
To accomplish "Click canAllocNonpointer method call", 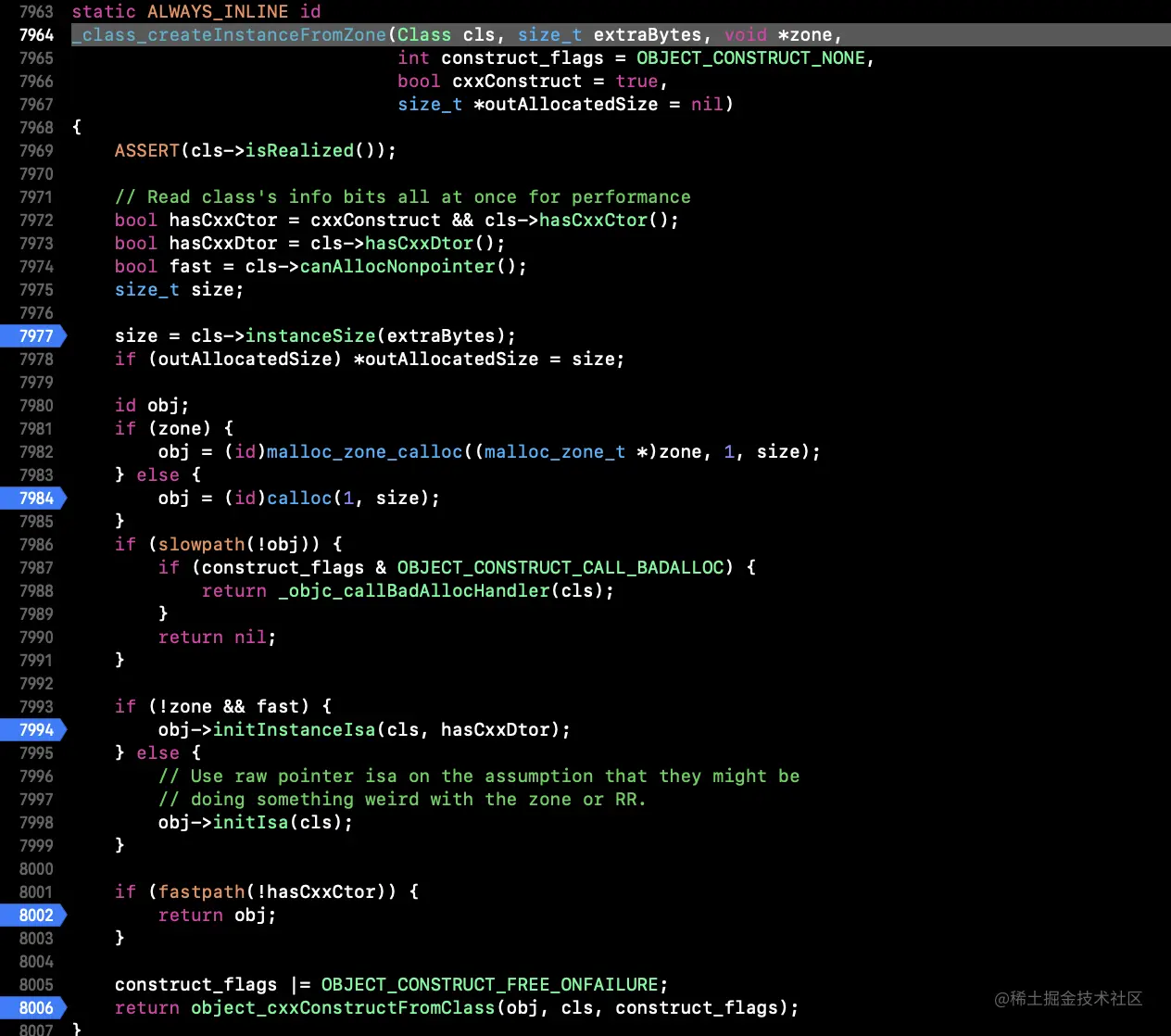I will tap(397, 266).
